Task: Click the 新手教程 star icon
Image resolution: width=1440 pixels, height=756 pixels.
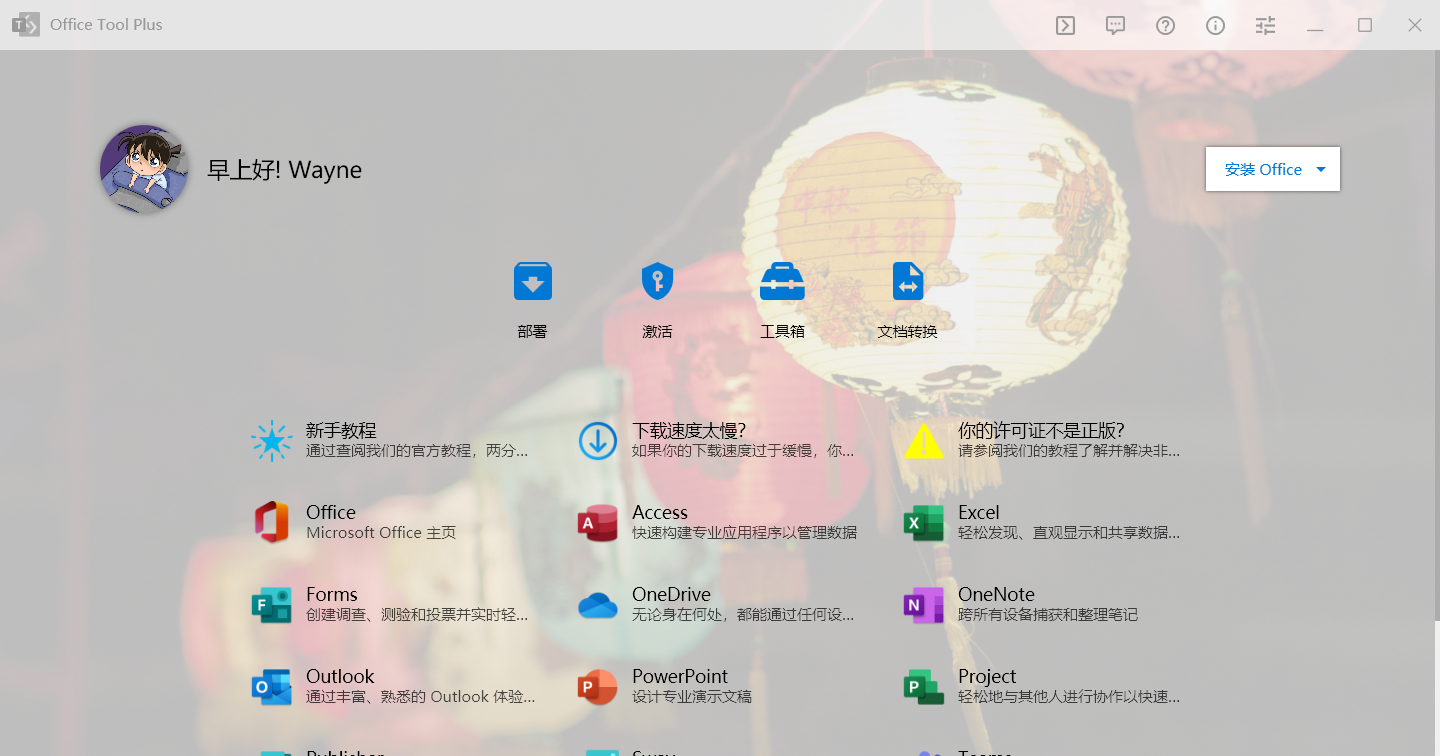Action: click(x=272, y=440)
